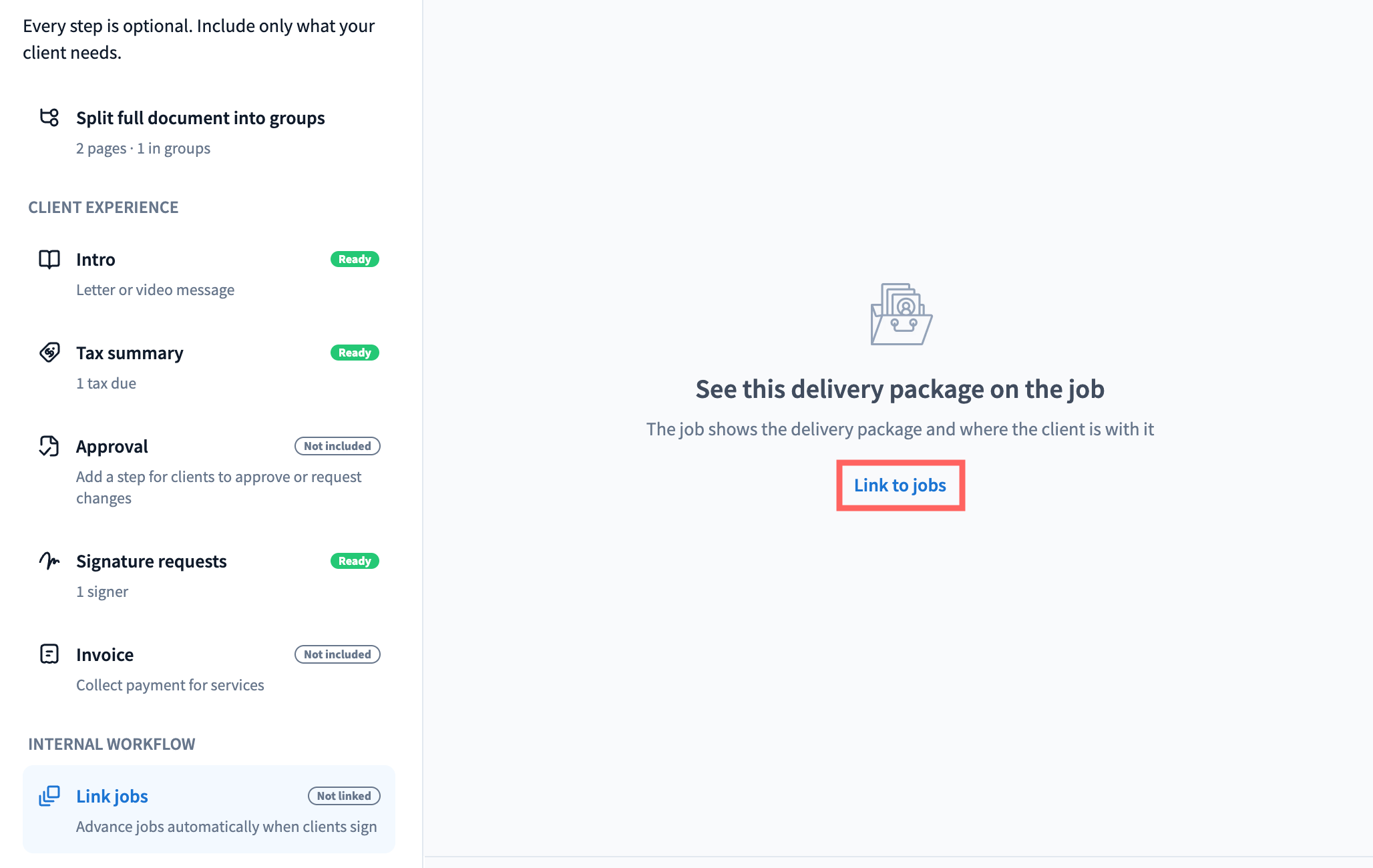Select the Invoice step
This screenshot has width=1373, height=868.
point(209,669)
